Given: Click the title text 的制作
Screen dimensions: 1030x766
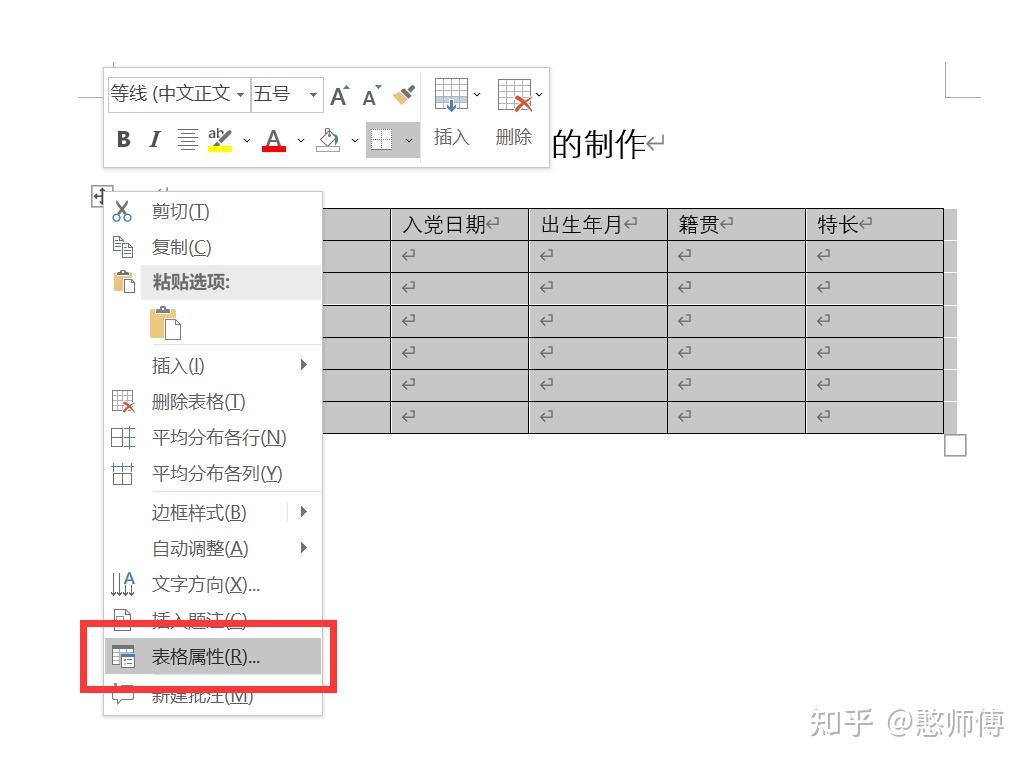Looking at the screenshot, I should (599, 144).
